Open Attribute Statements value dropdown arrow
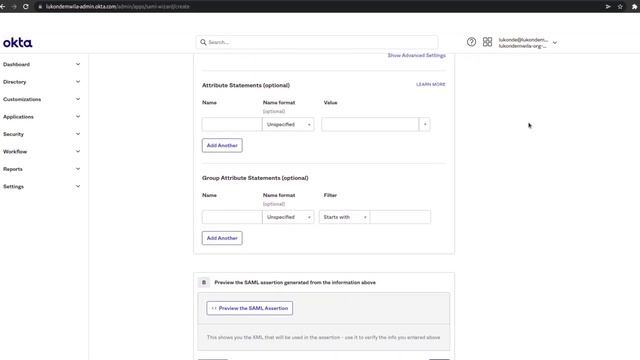640x360 pixels. click(425, 124)
